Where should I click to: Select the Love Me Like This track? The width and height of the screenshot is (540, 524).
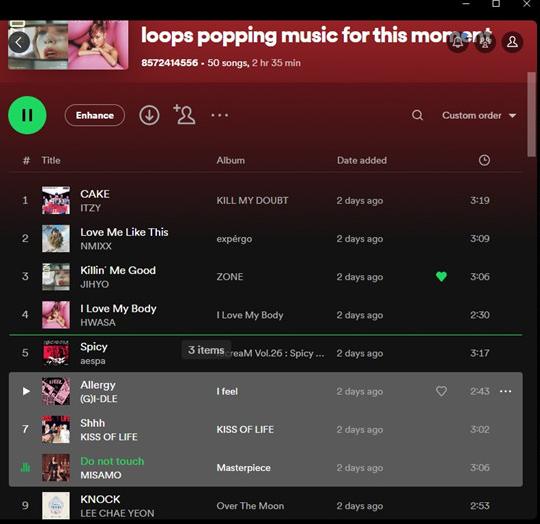coord(124,232)
